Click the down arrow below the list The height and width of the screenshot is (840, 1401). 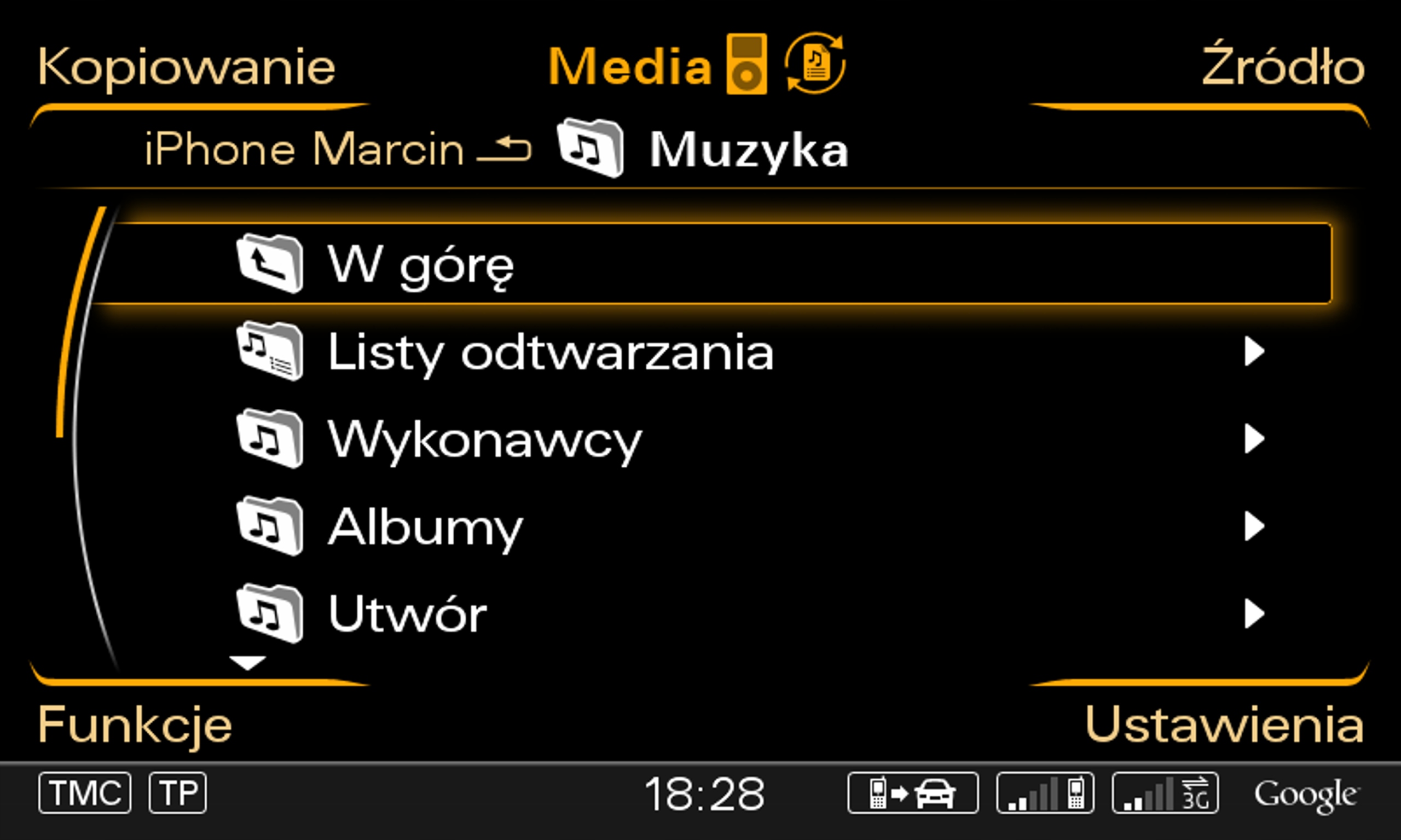point(247,663)
